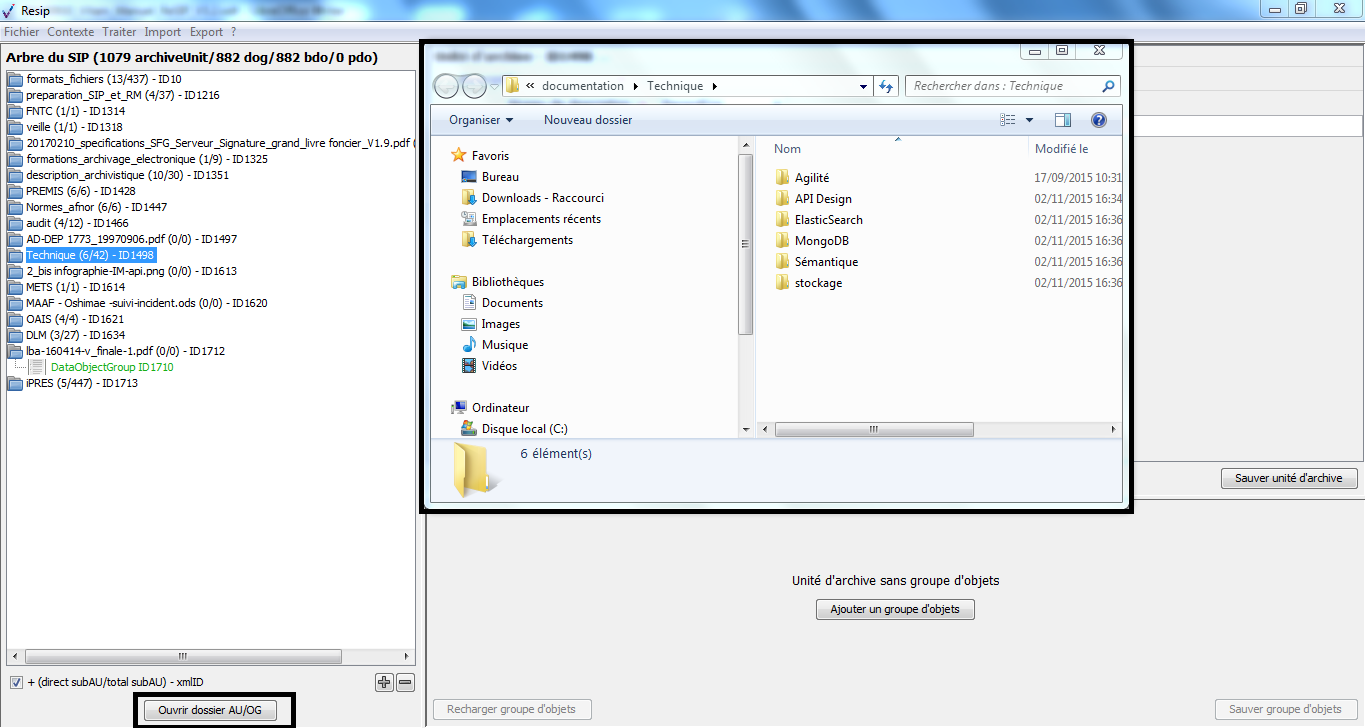This screenshot has width=1365, height=728.
Task: Toggle the subAU xmlID checkbox
Action: coord(16,682)
